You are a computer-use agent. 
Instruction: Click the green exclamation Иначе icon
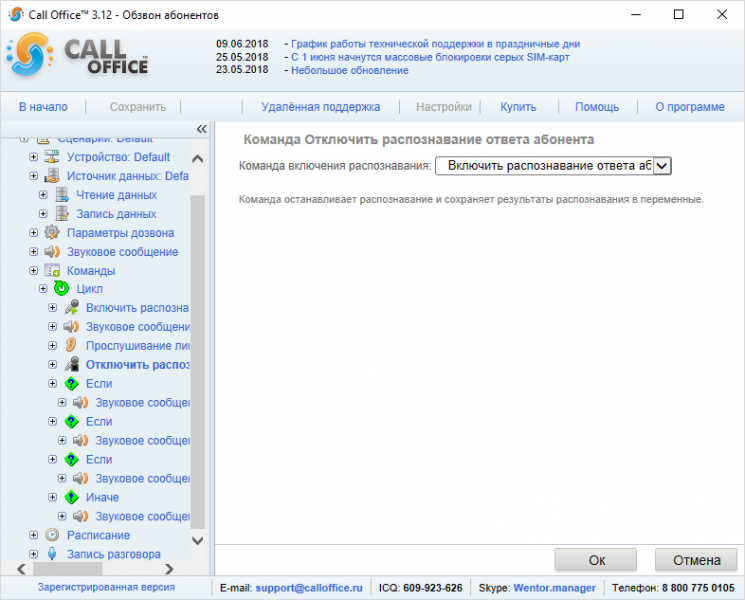[71, 497]
